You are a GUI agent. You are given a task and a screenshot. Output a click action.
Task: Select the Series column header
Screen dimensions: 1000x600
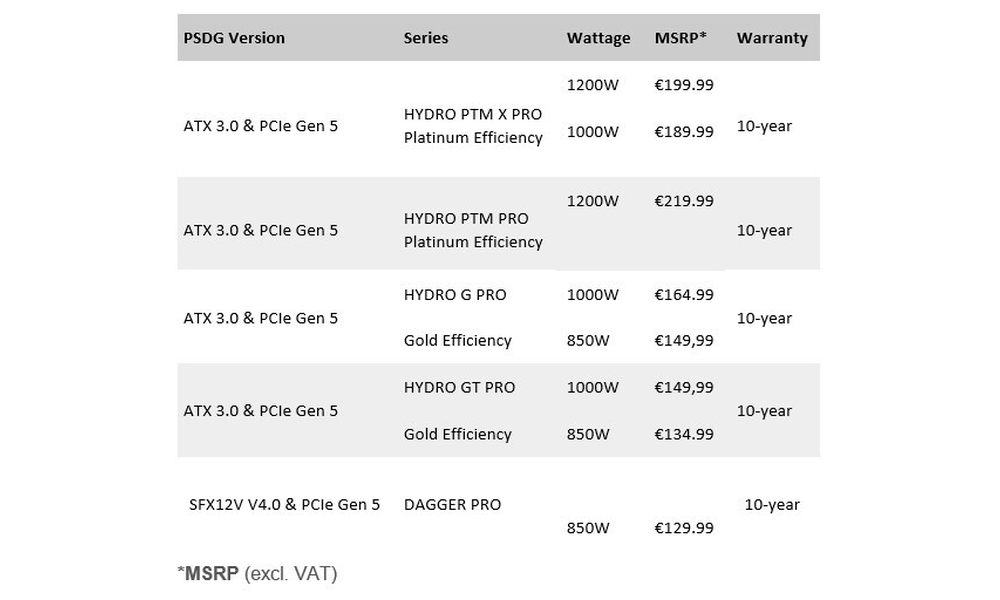click(x=425, y=38)
